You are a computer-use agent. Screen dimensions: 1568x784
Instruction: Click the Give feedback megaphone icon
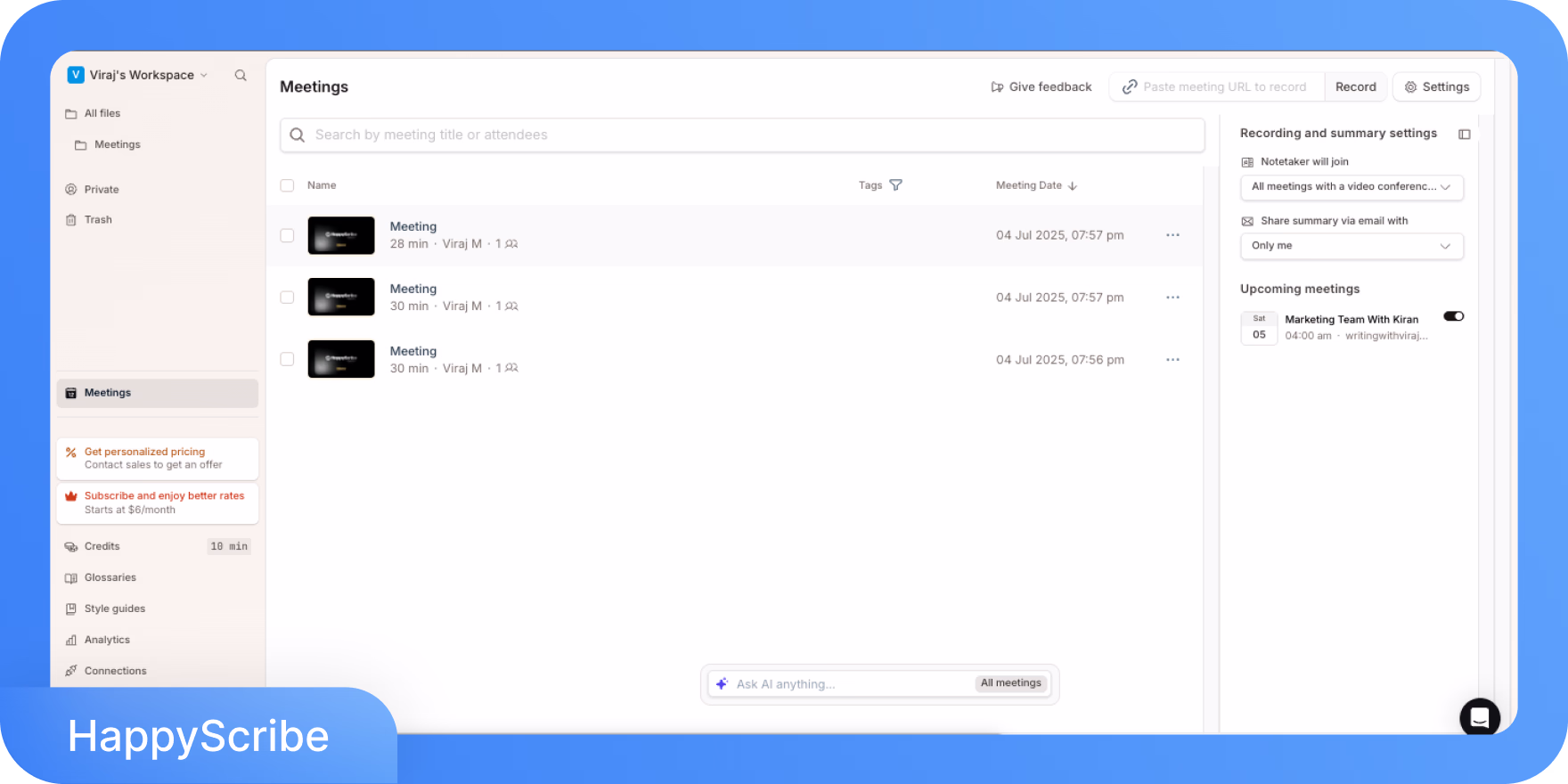[997, 87]
